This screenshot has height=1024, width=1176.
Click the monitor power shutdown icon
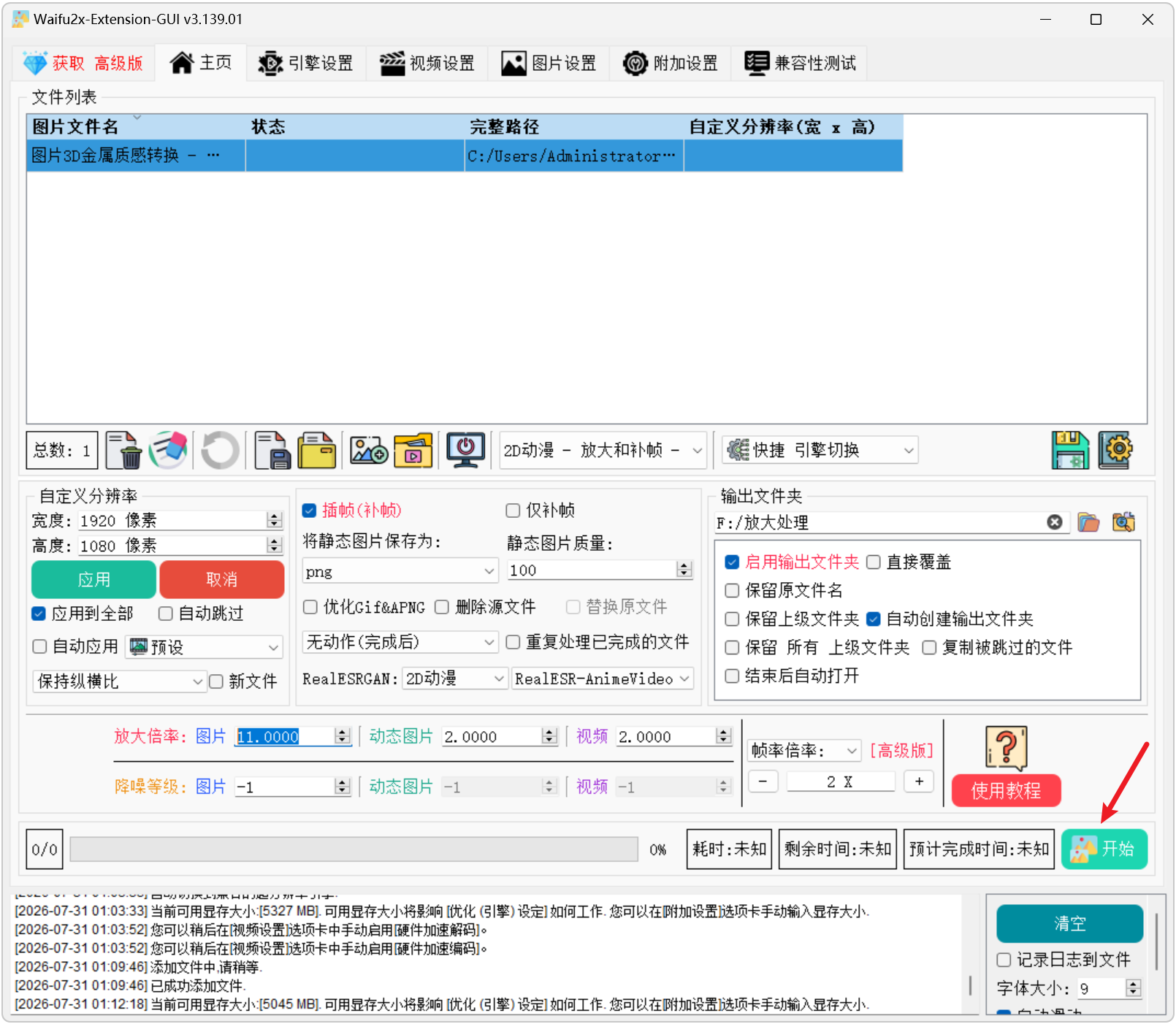tap(466, 450)
